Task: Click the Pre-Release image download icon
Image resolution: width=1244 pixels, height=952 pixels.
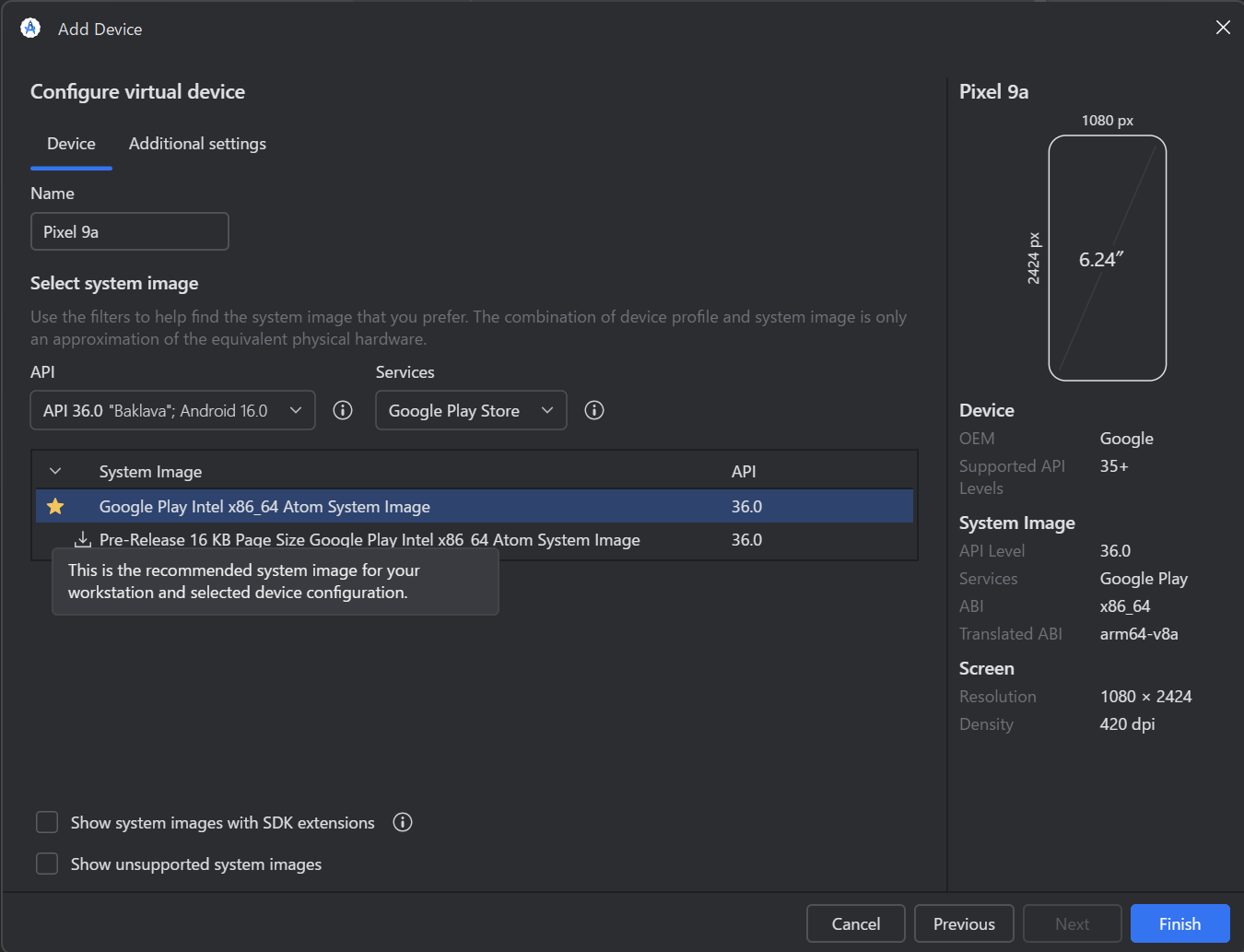Action: click(83, 539)
